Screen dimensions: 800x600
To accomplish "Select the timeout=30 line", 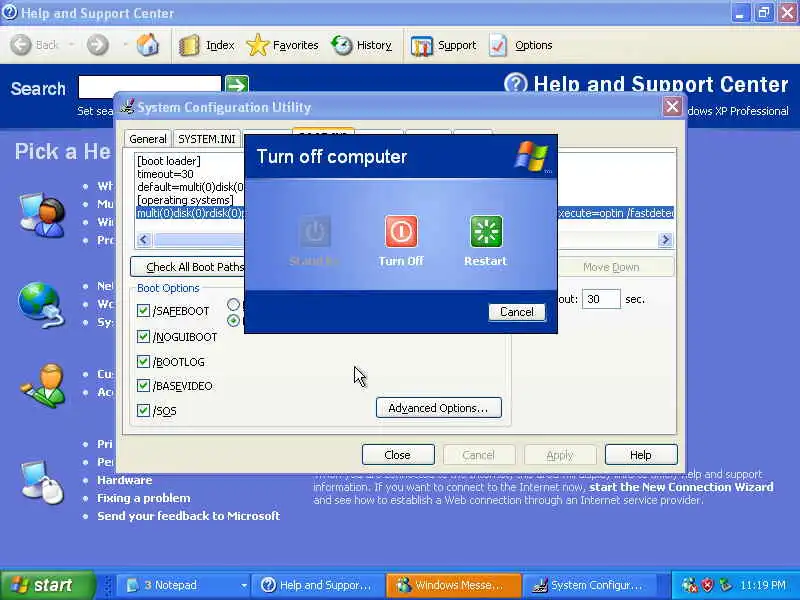I will (165, 174).
